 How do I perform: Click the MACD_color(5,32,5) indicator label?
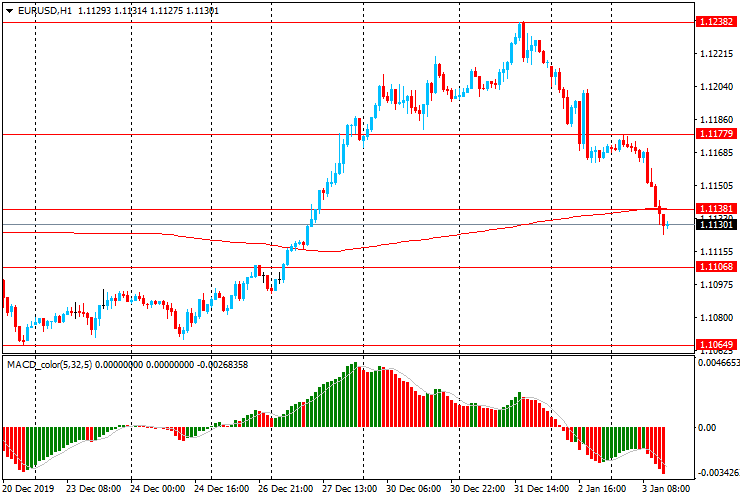click(50, 364)
